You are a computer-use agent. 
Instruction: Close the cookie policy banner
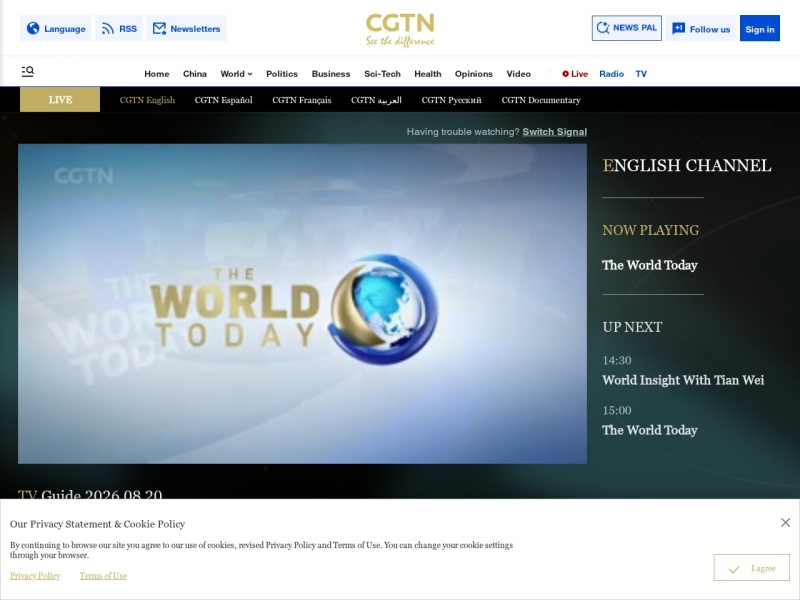point(785,522)
